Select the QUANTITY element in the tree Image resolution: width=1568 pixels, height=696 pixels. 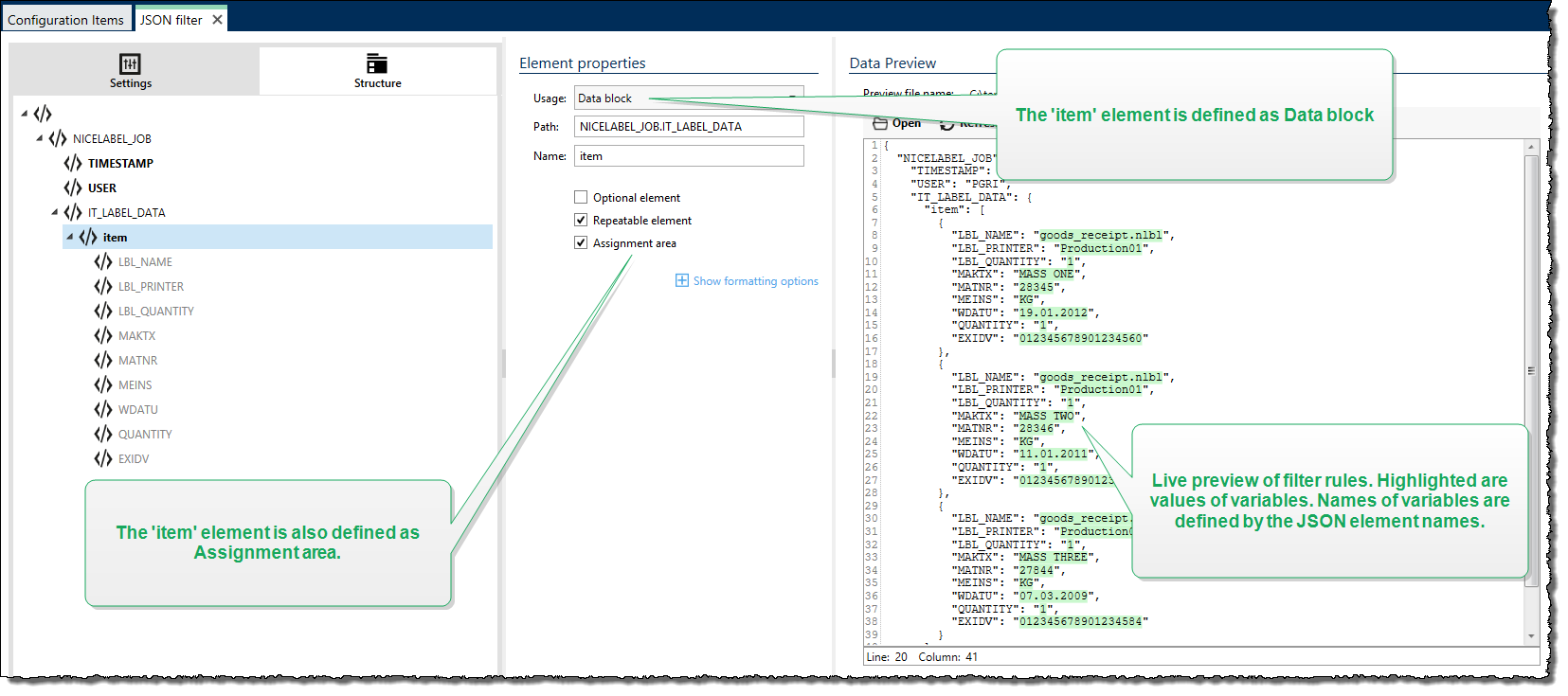[x=145, y=434]
